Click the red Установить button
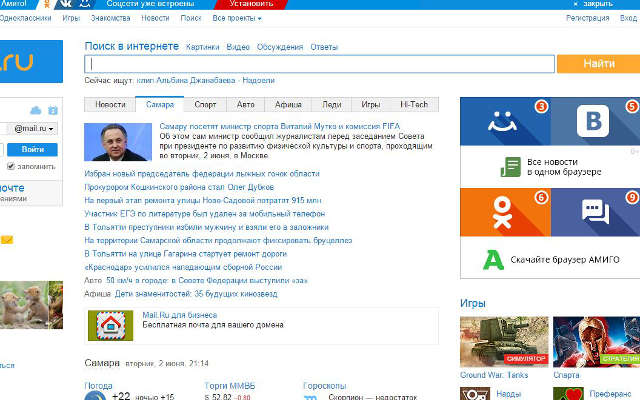The height and width of the screenshot is (400, 640). [x=251, y=4]
